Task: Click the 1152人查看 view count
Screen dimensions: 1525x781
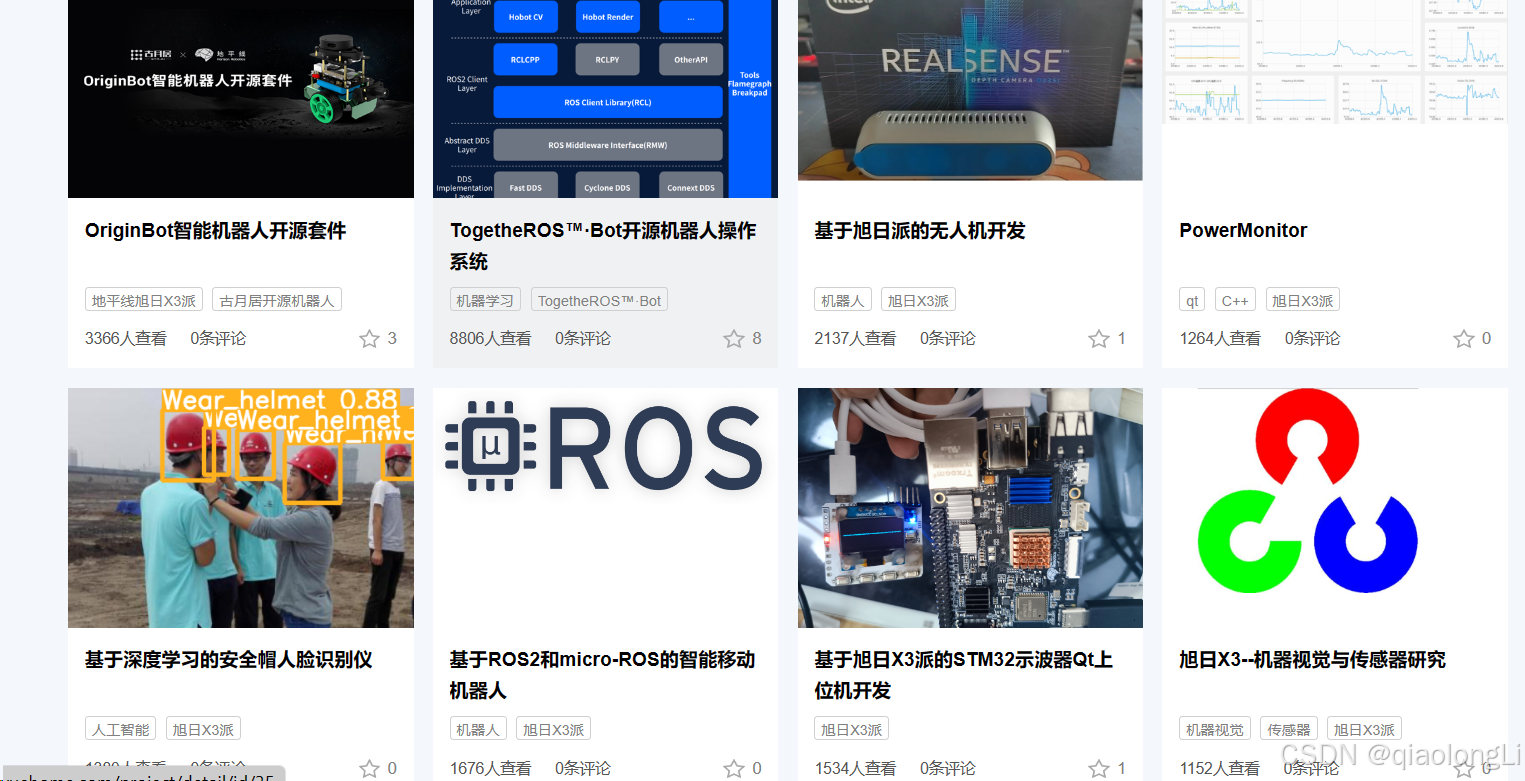Action: tap(1220, 769)
